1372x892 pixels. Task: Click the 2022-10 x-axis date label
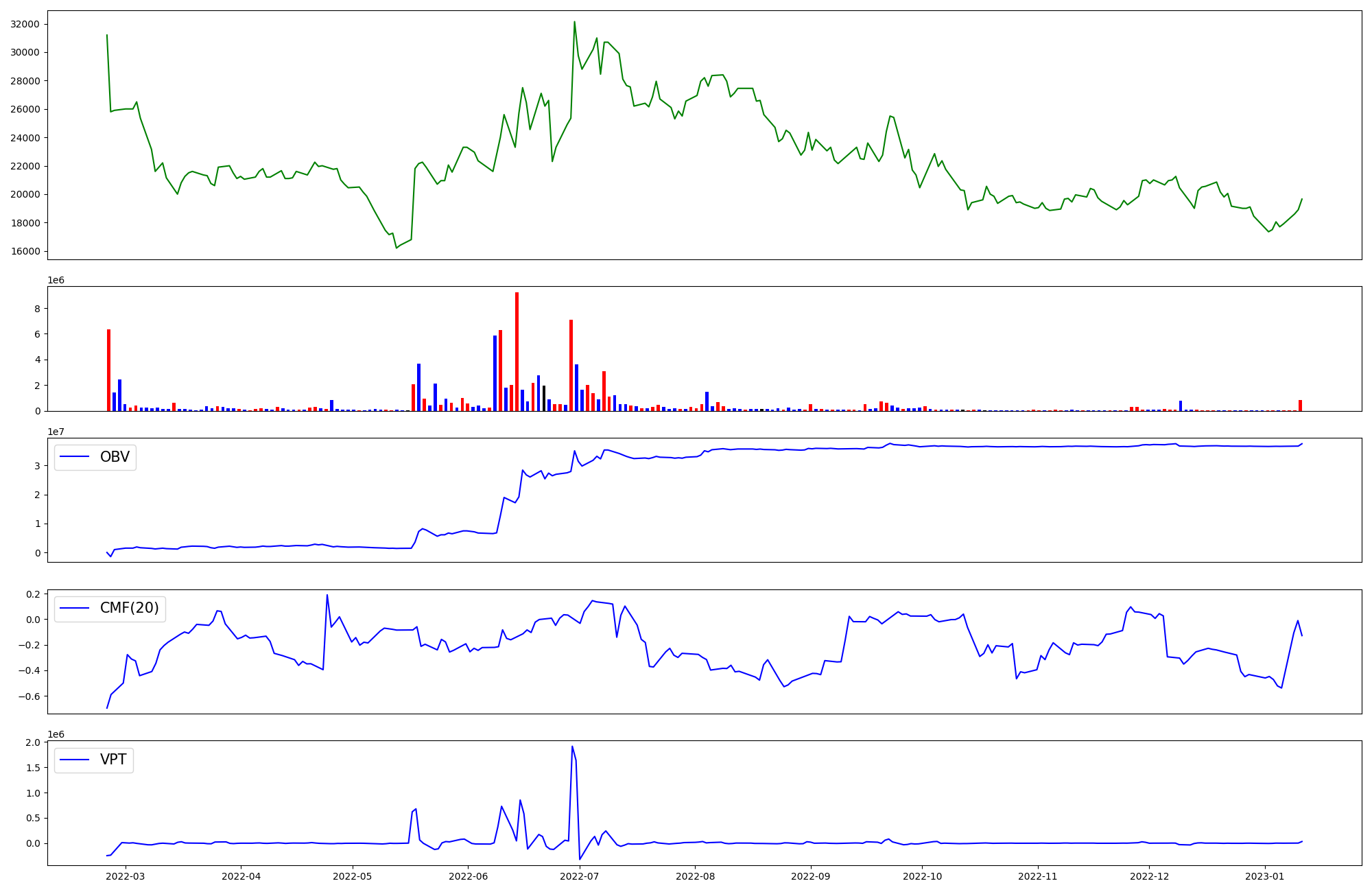tap(922, 876)
